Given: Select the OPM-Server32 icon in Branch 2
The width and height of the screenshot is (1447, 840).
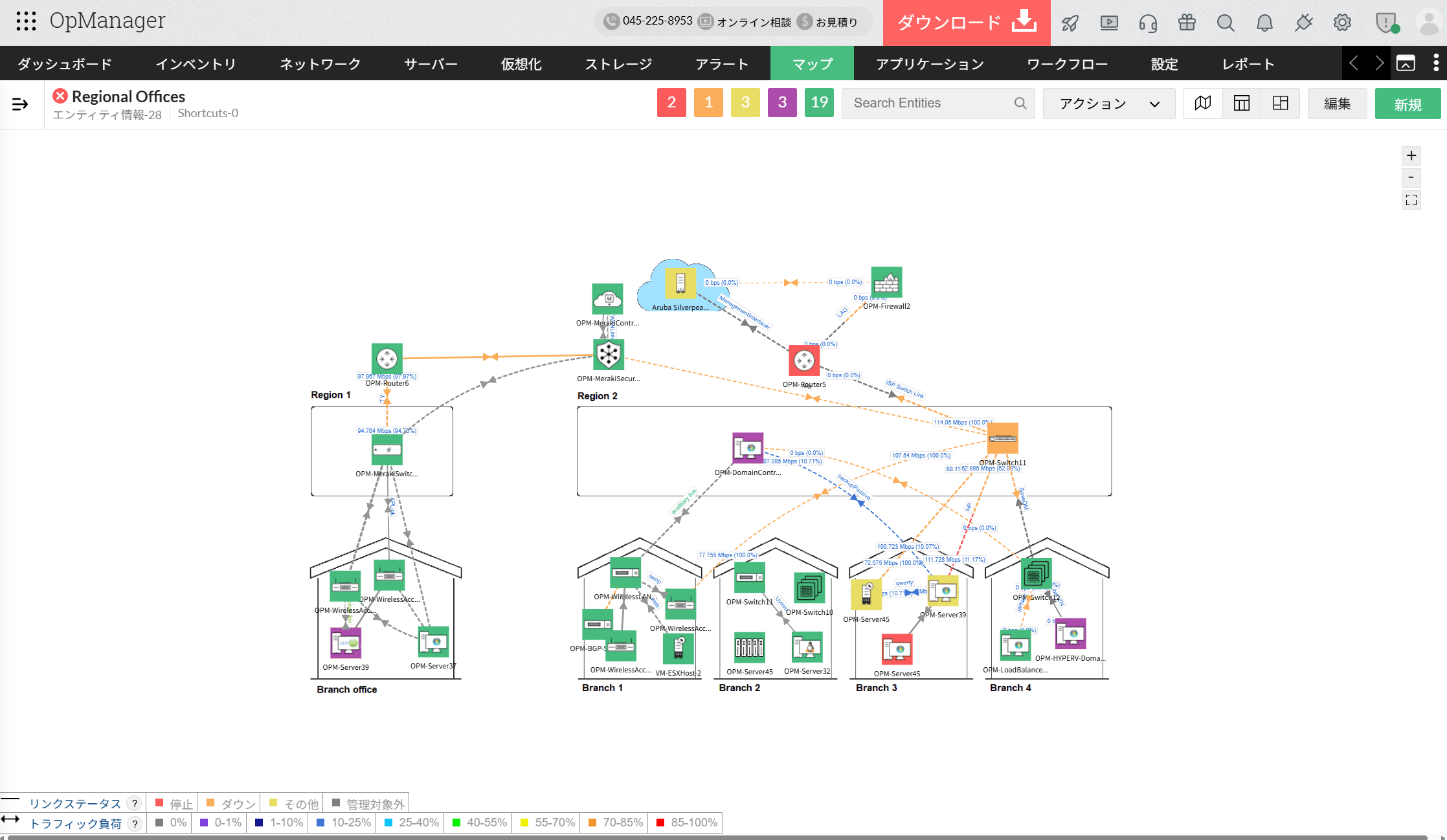Looking at the screenshot, I should [x=807, y=647].
